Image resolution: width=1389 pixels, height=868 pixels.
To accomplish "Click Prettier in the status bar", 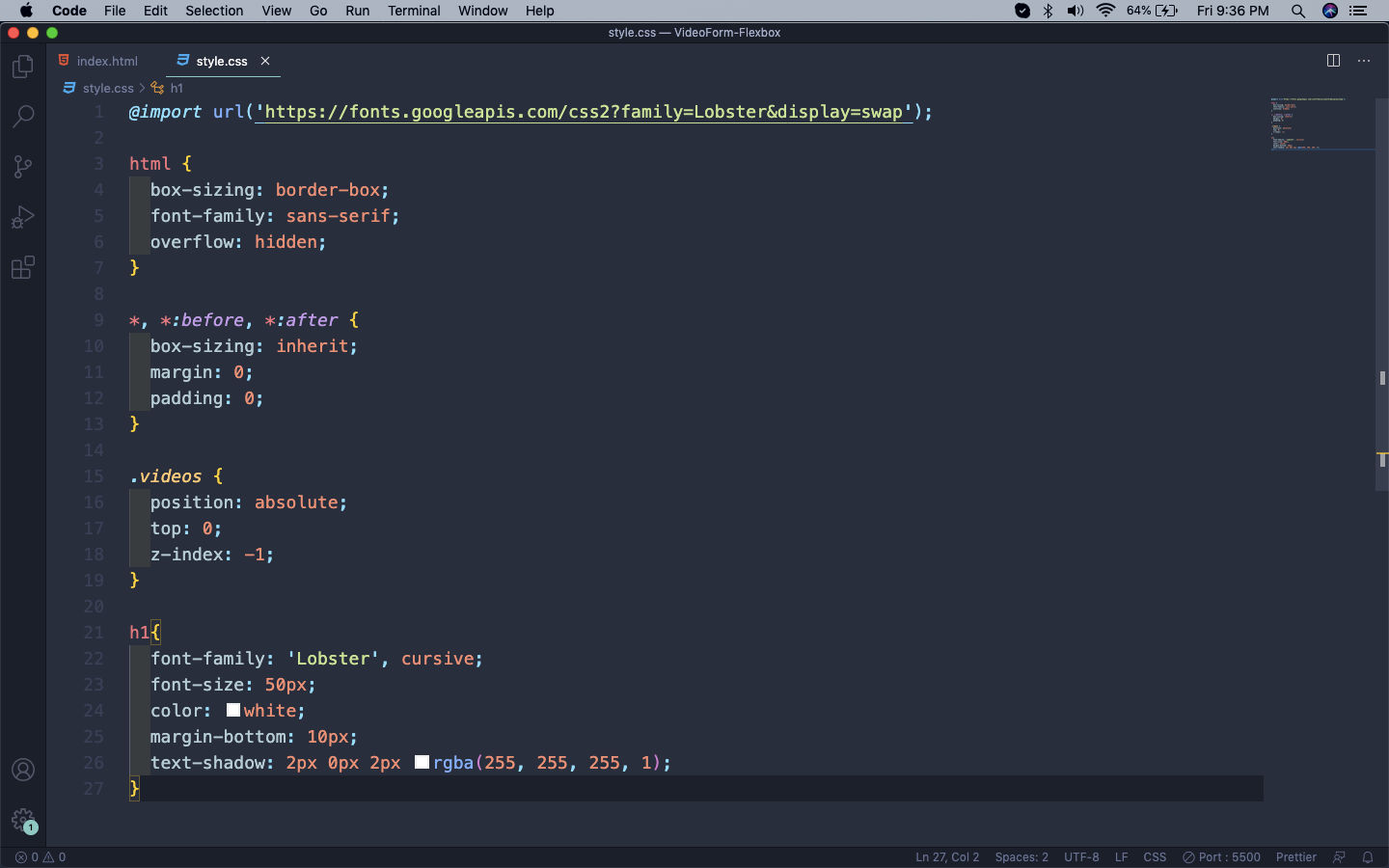I will click(1295, 857).
